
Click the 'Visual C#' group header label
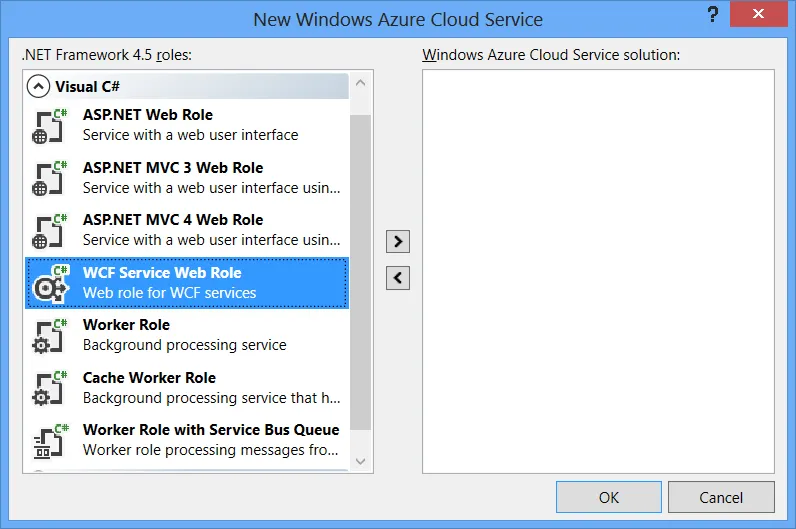point(87,87)
